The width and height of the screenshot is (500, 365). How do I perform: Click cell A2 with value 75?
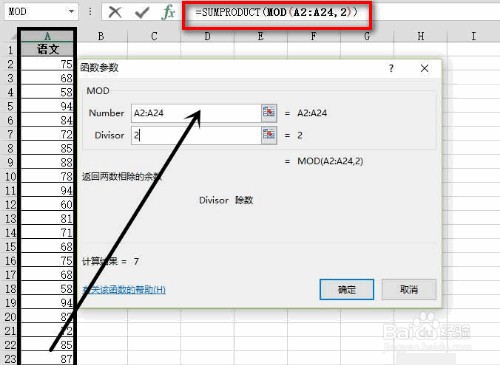47,64
